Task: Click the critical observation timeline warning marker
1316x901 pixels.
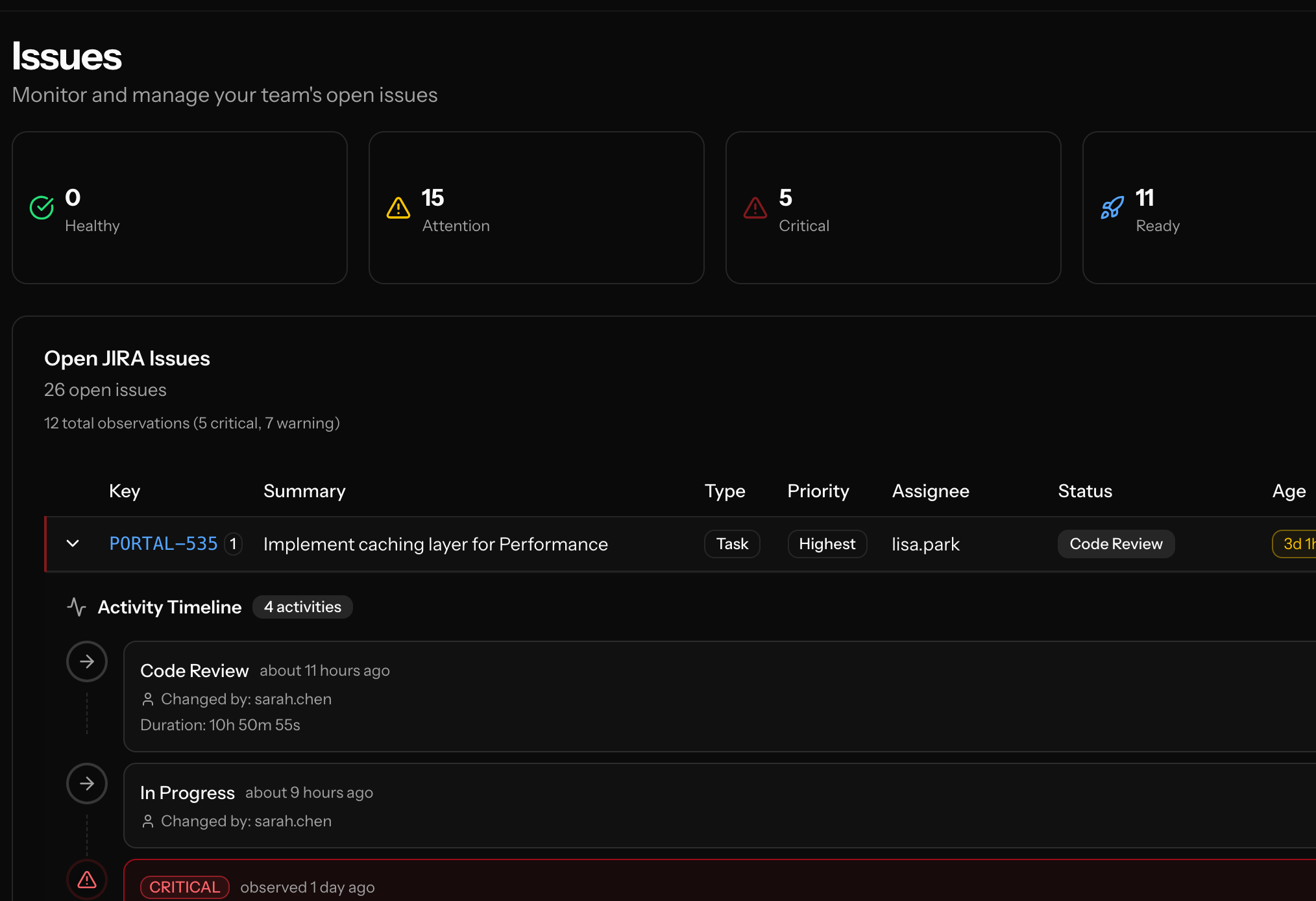Action: tap(87, 880)
